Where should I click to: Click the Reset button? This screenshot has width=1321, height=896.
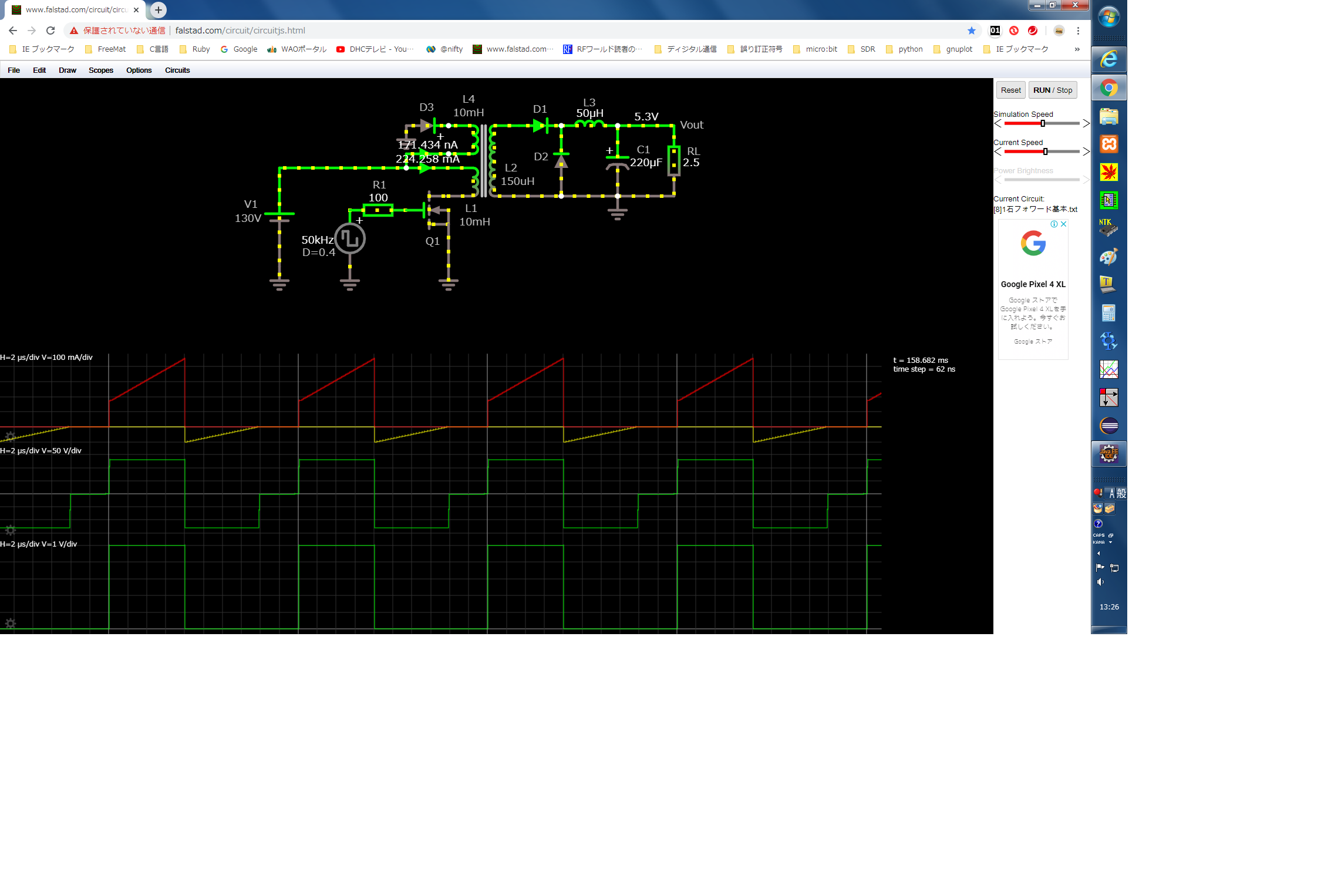(1011, 90)
